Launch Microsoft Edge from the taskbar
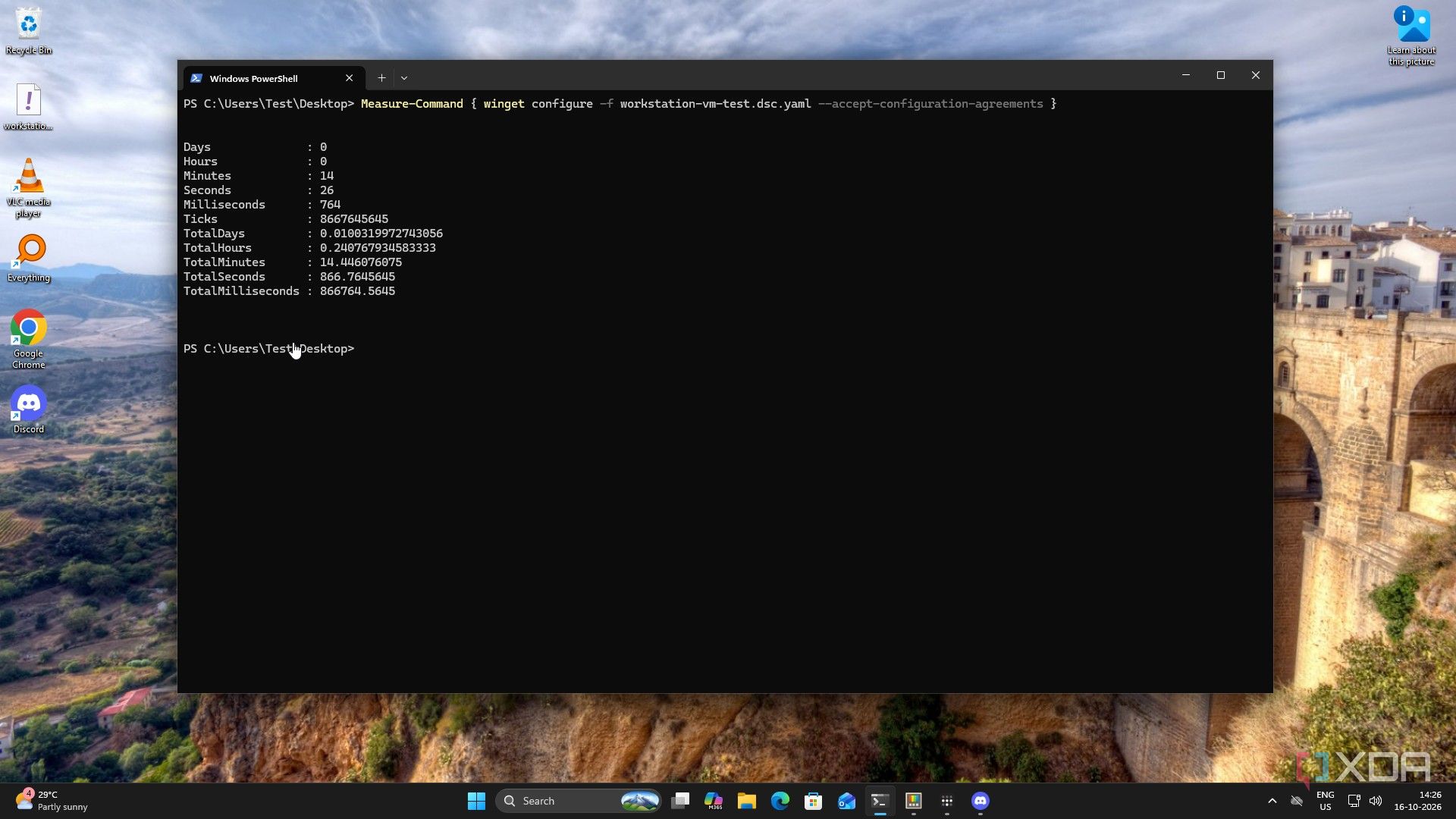 780,801
